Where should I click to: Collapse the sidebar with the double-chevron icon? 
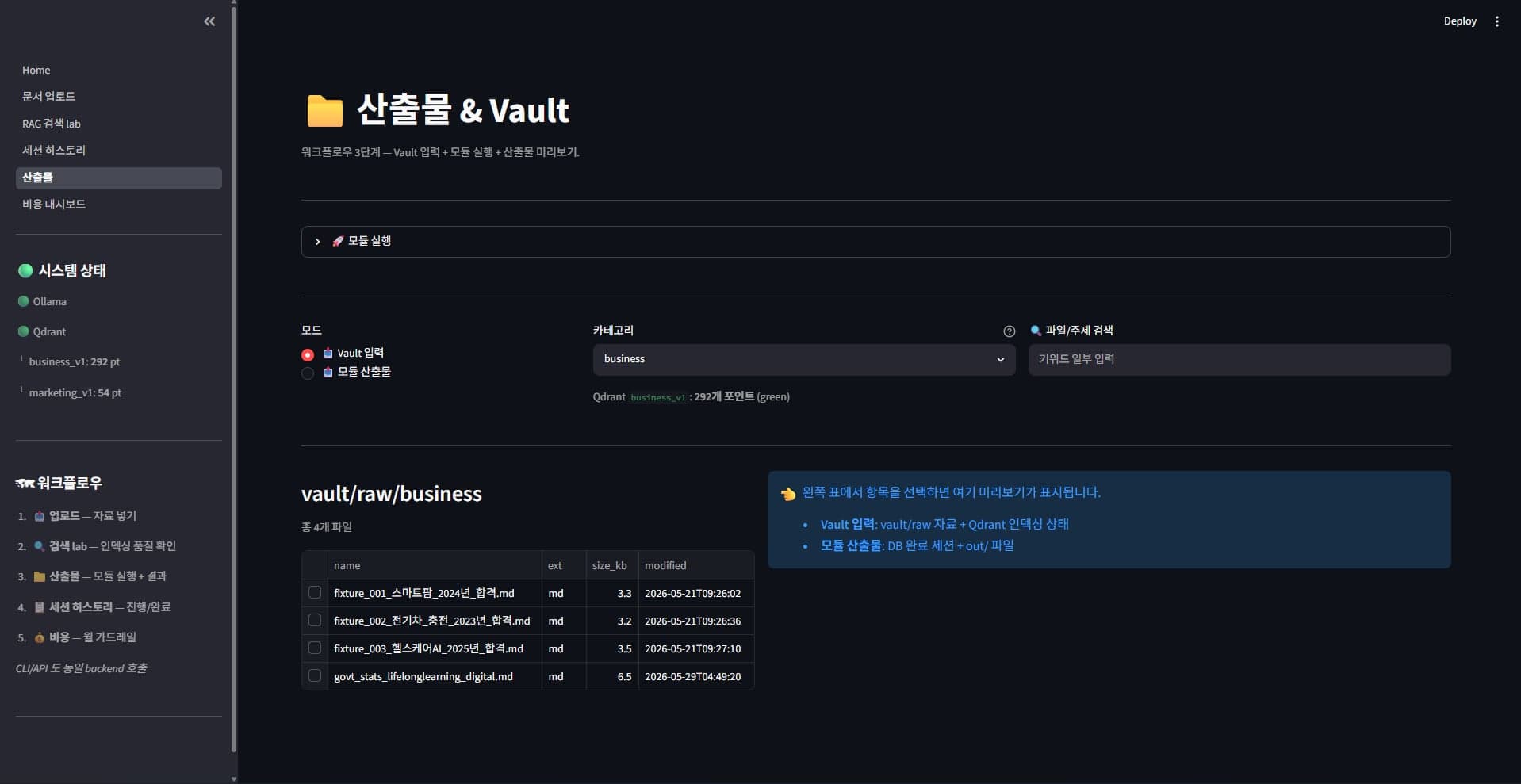(209, 21)
